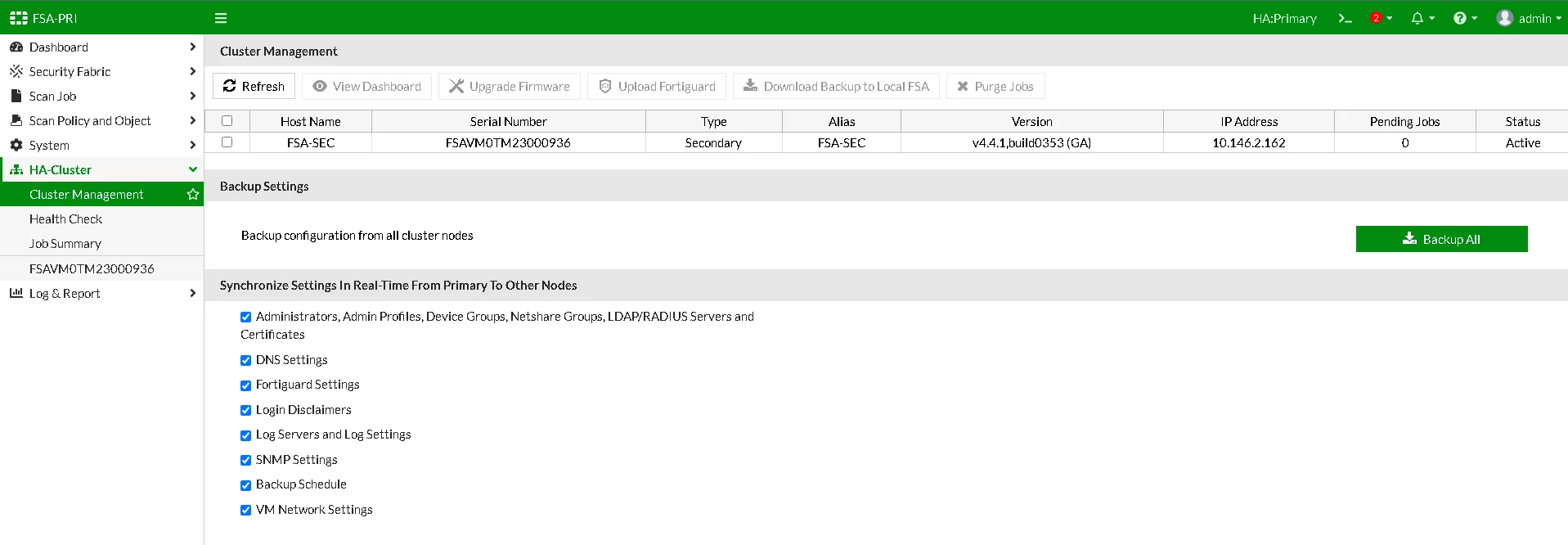Click the Refresh button

point(254,86)
